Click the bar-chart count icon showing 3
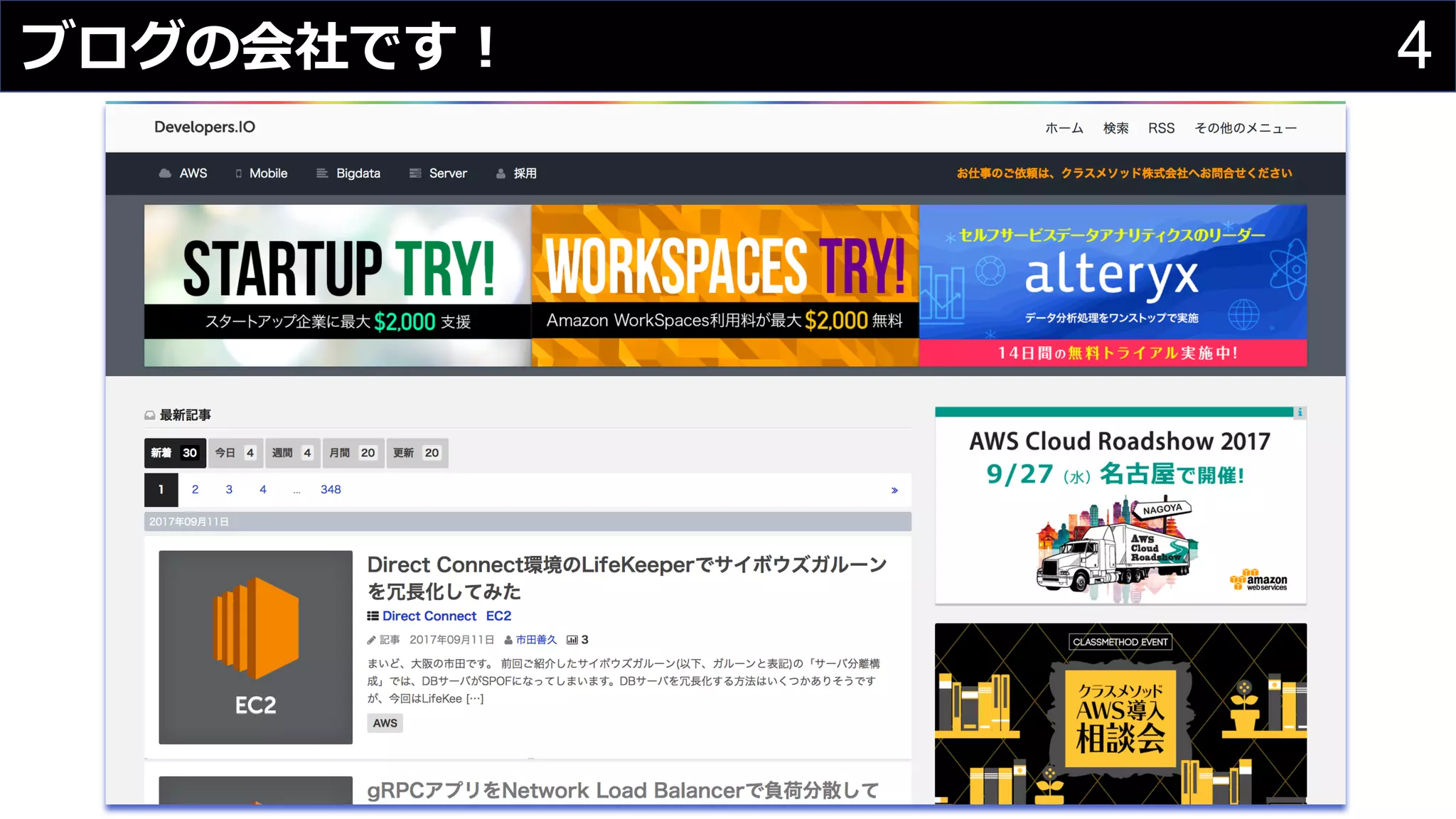1456x819 pixels. (x=572, y=641)
